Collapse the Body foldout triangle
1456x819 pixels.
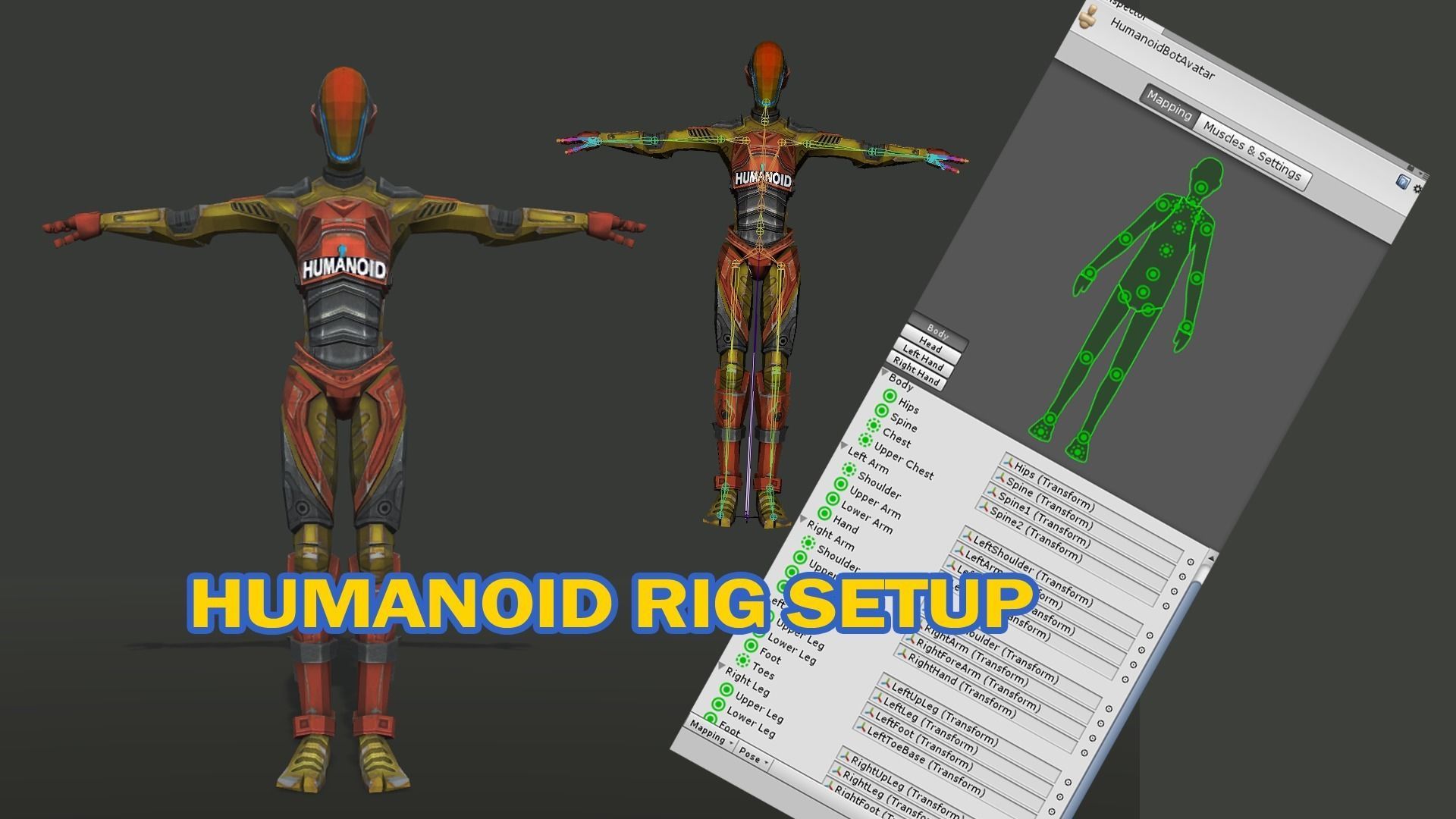point(885,371)
